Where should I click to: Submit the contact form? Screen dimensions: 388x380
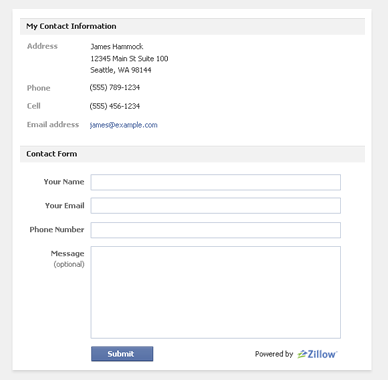(122, 354)
